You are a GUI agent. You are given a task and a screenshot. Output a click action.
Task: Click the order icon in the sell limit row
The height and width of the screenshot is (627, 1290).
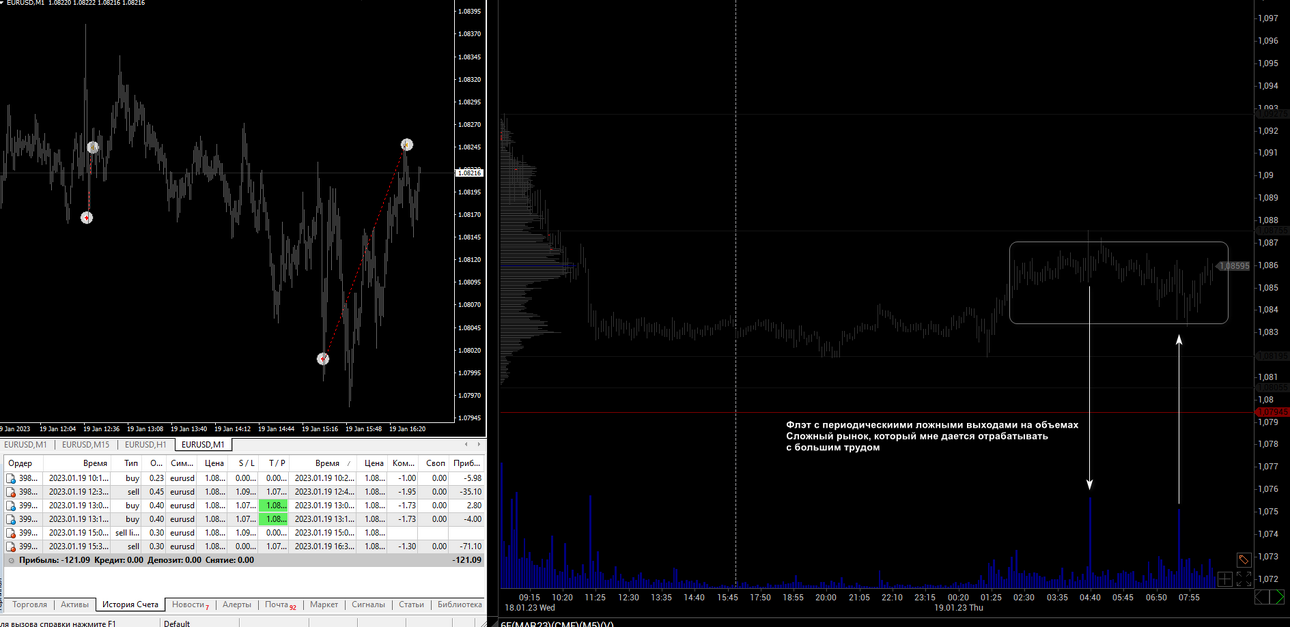pyautogui.click(x=11, y=533)
